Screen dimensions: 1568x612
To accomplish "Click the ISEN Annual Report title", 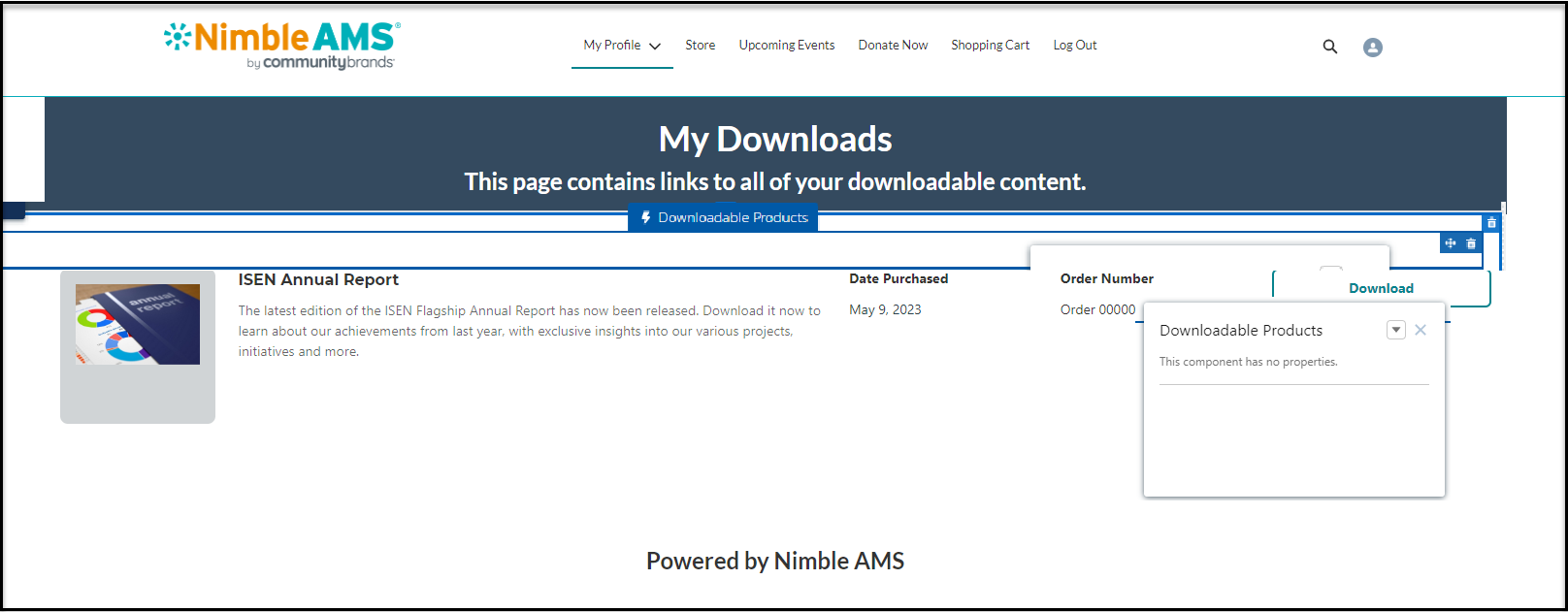I will tap(318, 279).
